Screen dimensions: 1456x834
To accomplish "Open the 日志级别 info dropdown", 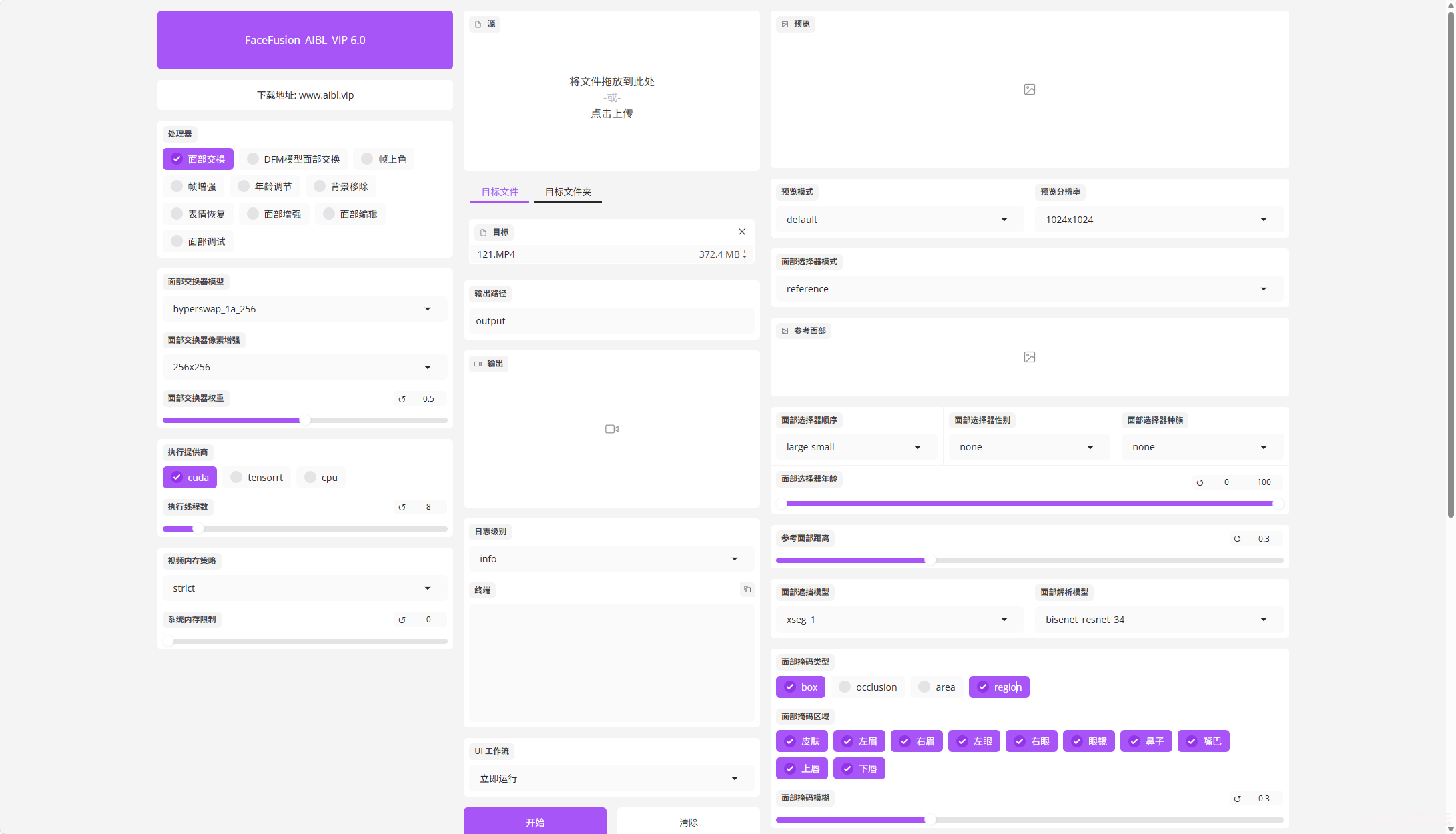I will pyautogui.click(x=611, y=559).
